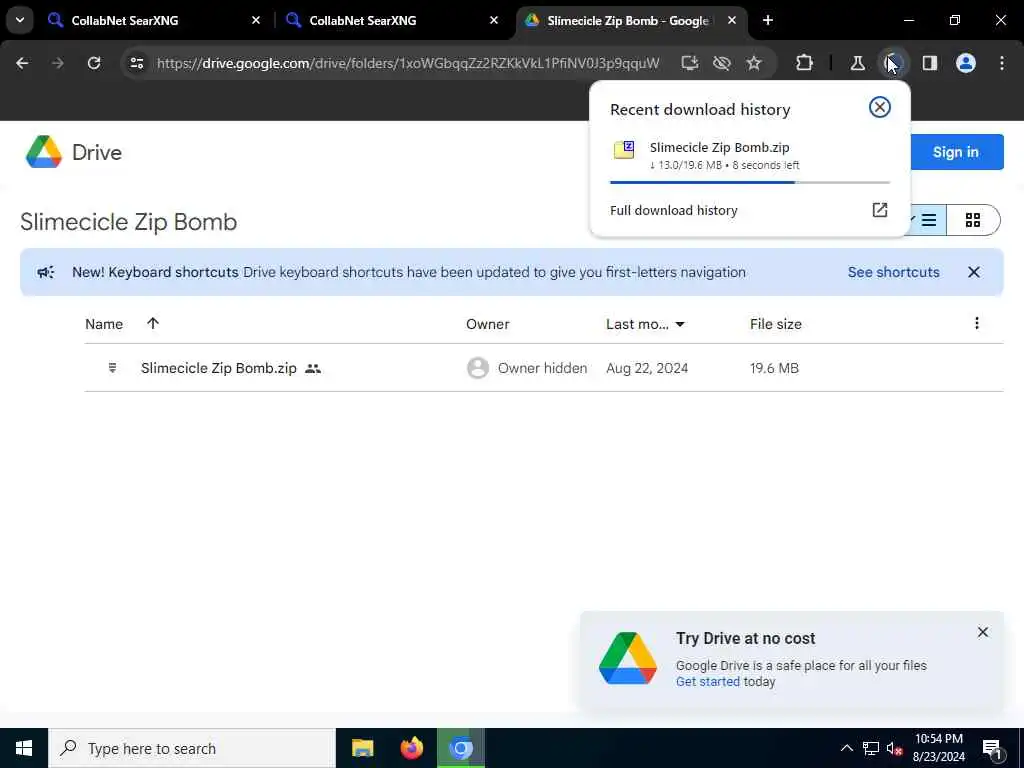Bookmark this page with the star icon
The height and width of the screenshot is (768, 1024).
tap(754, 63)
